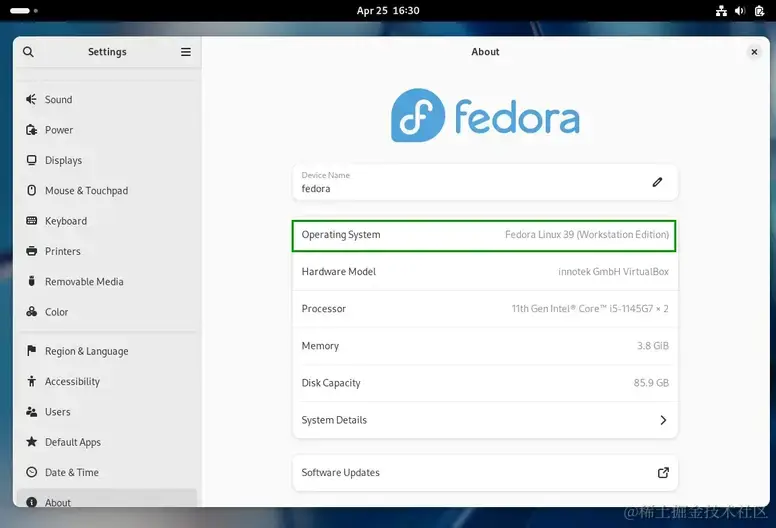Open volume icon in top bar

coord(740,10)
